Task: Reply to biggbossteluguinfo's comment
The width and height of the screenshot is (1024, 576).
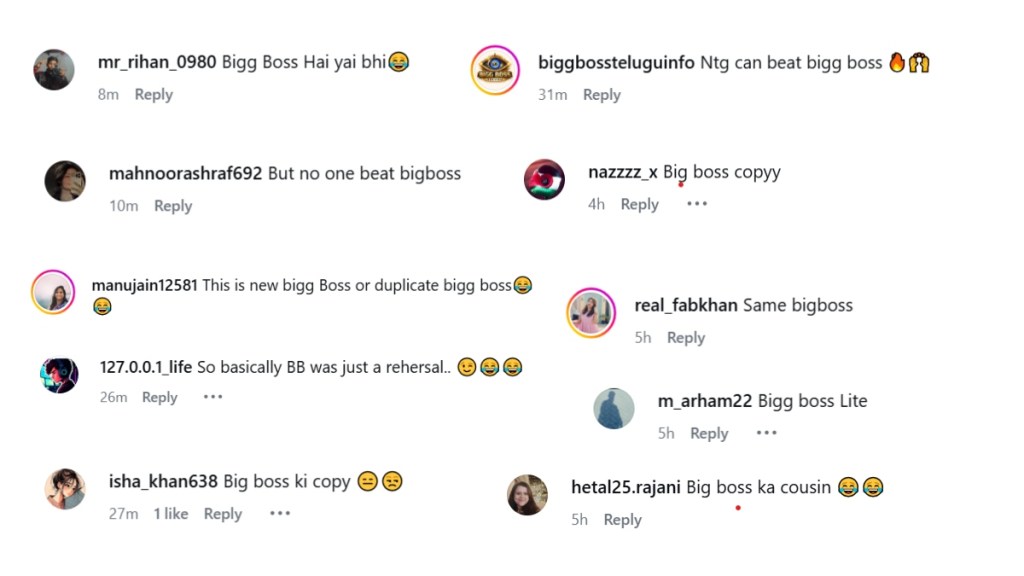Action: click(602, 95)
